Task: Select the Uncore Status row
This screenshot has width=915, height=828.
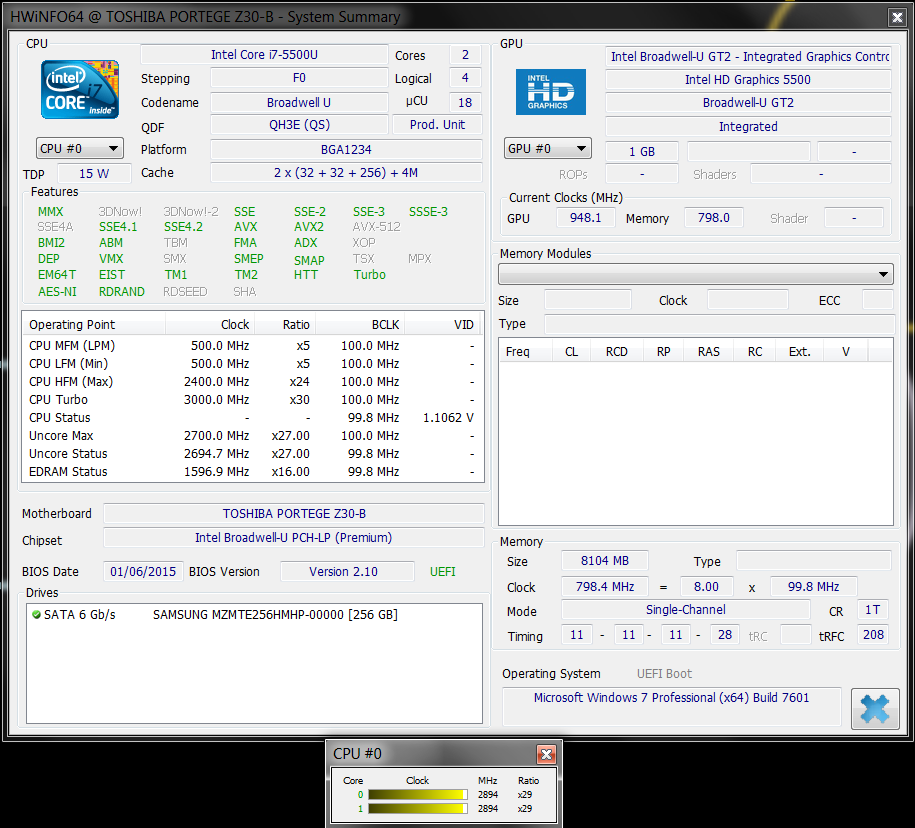Action: point(253,453)
